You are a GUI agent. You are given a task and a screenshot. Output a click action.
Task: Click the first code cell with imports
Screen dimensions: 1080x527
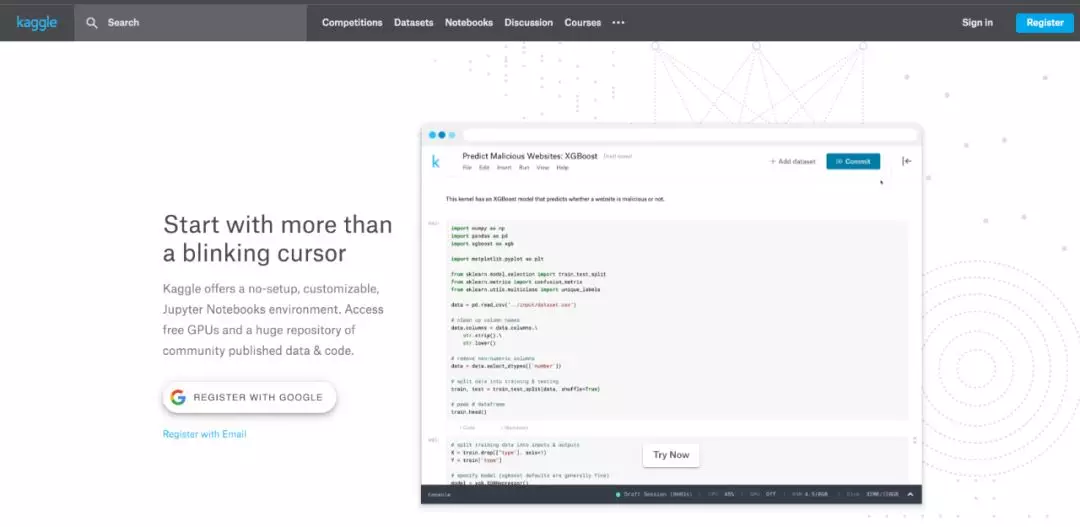point(676,320)
